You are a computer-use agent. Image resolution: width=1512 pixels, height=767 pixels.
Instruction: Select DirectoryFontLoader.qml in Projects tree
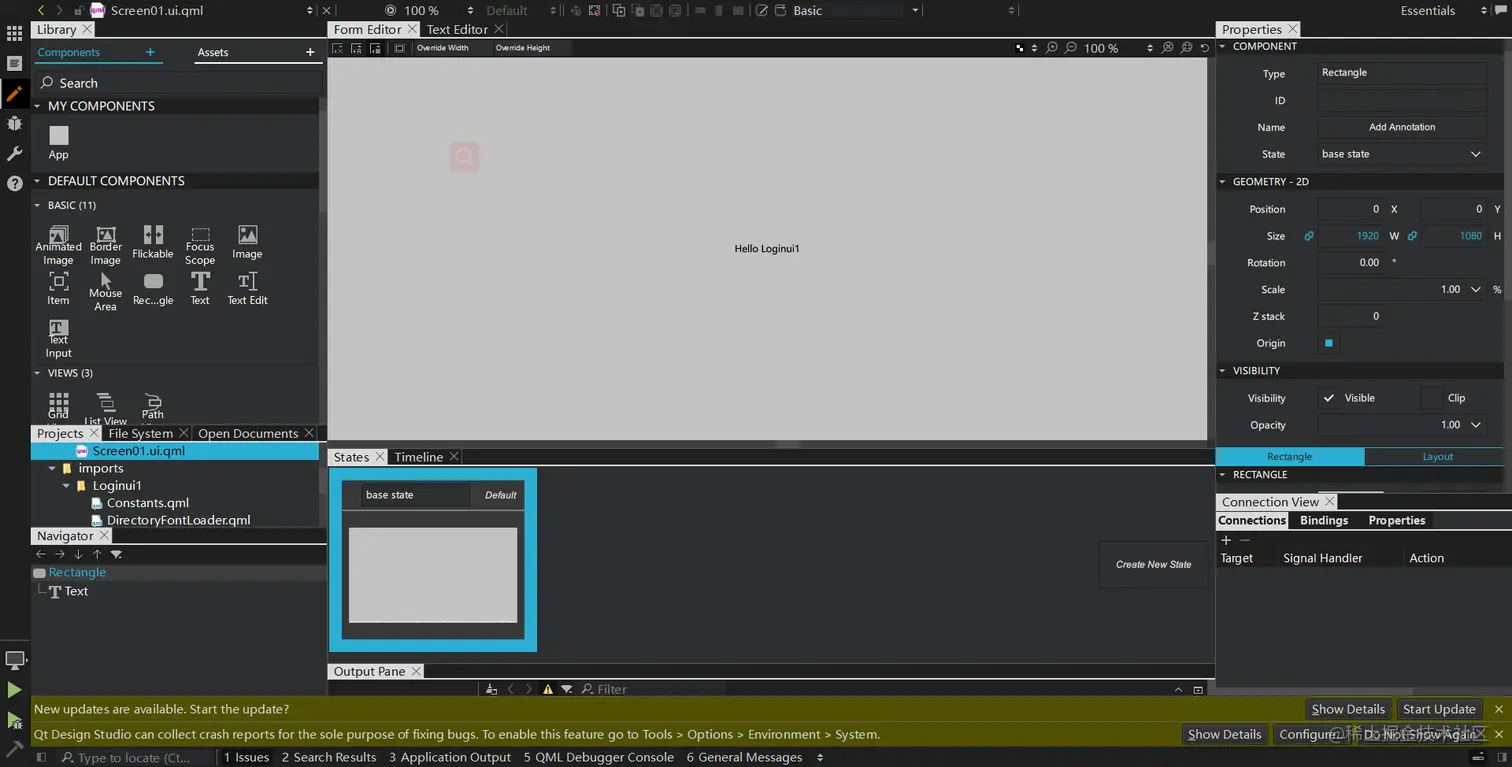(178, 520)
